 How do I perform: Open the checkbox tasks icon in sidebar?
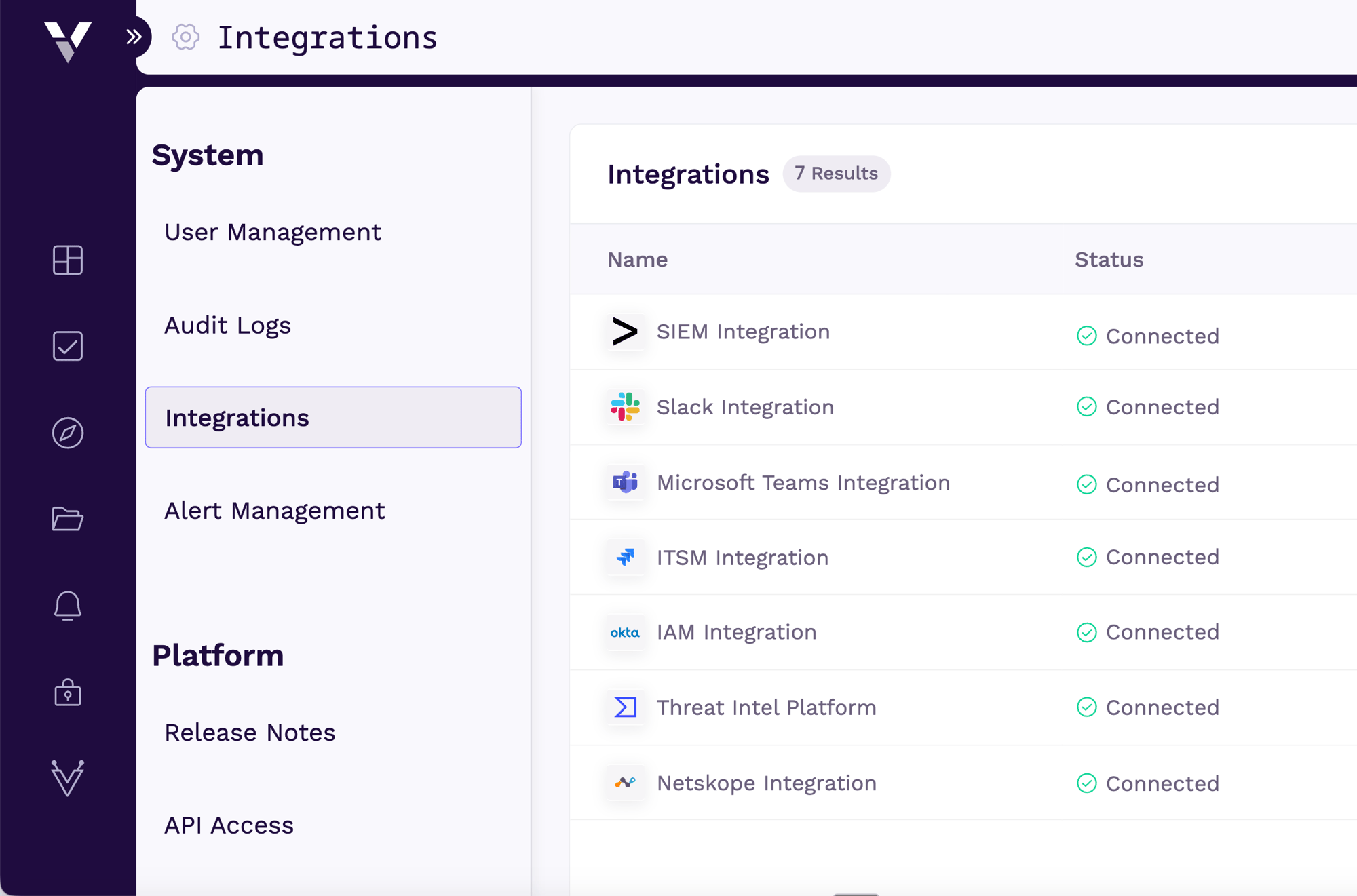[68, 346]
